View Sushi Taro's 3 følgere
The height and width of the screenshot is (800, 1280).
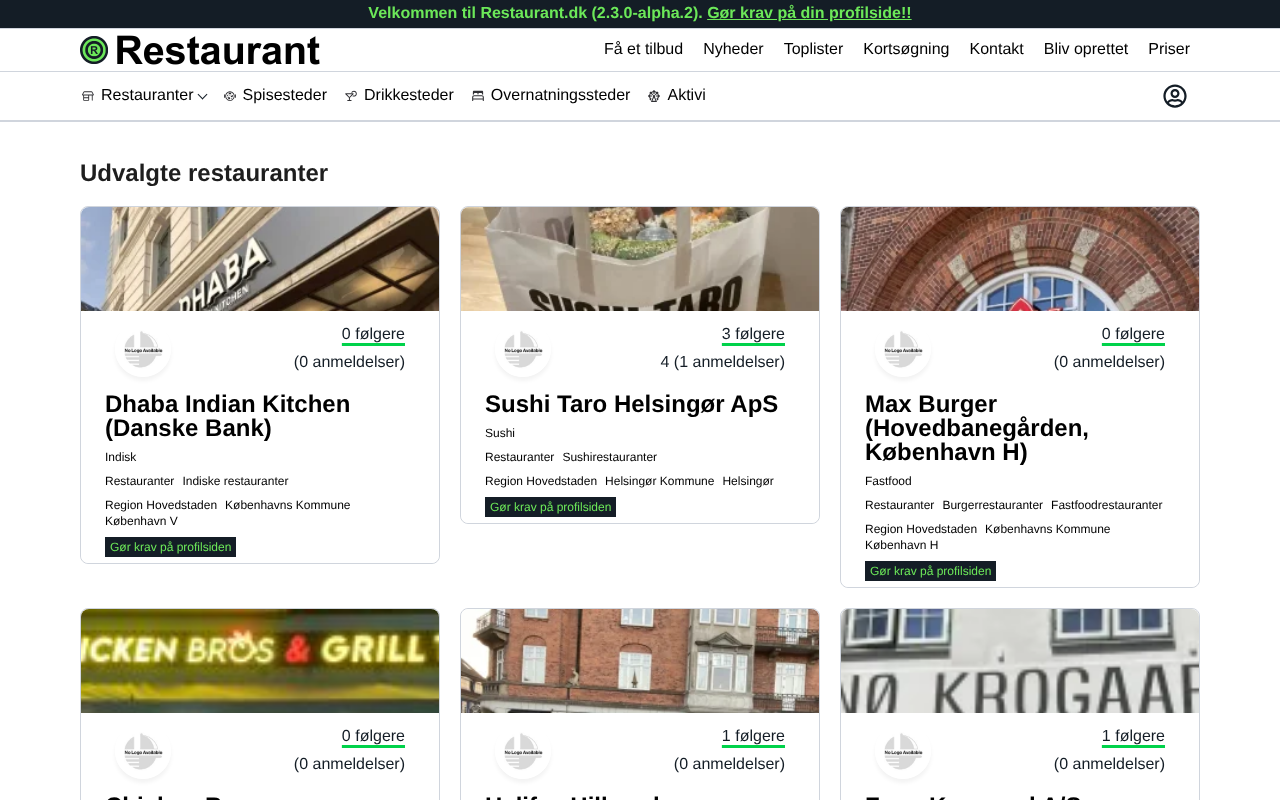pos(753,335)
